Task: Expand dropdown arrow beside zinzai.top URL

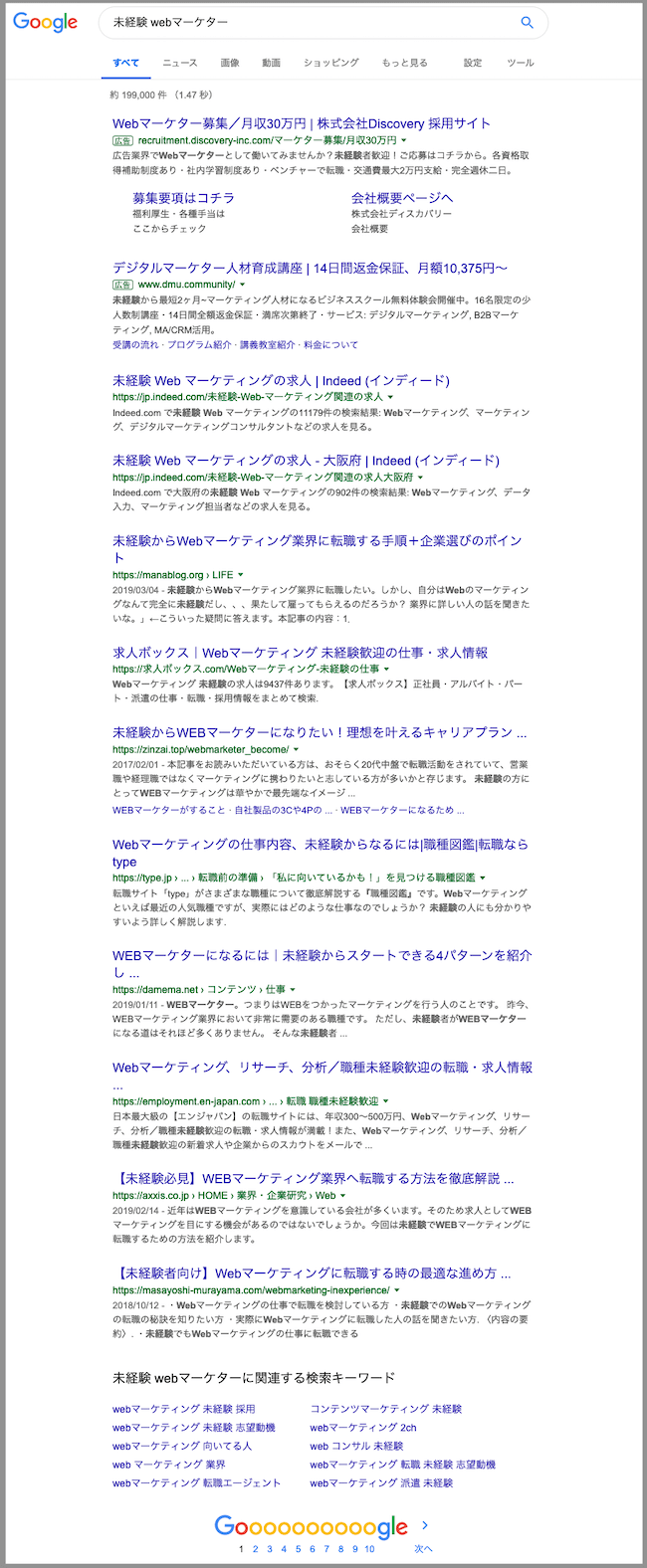Action: click(298, 750)
